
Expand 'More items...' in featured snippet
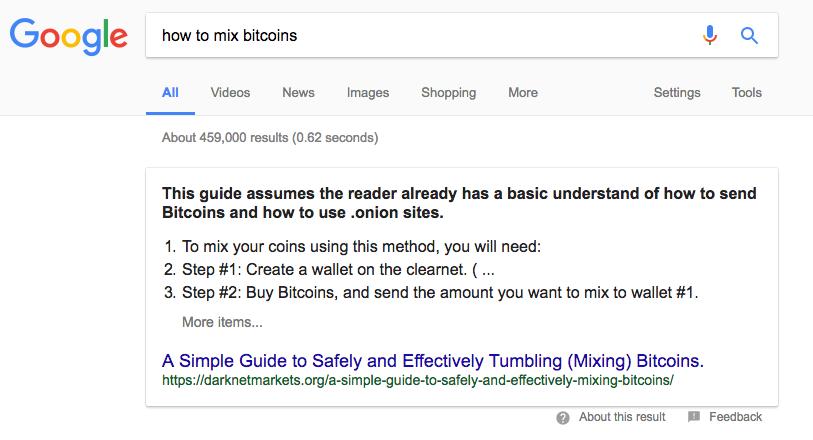point(222,322)
